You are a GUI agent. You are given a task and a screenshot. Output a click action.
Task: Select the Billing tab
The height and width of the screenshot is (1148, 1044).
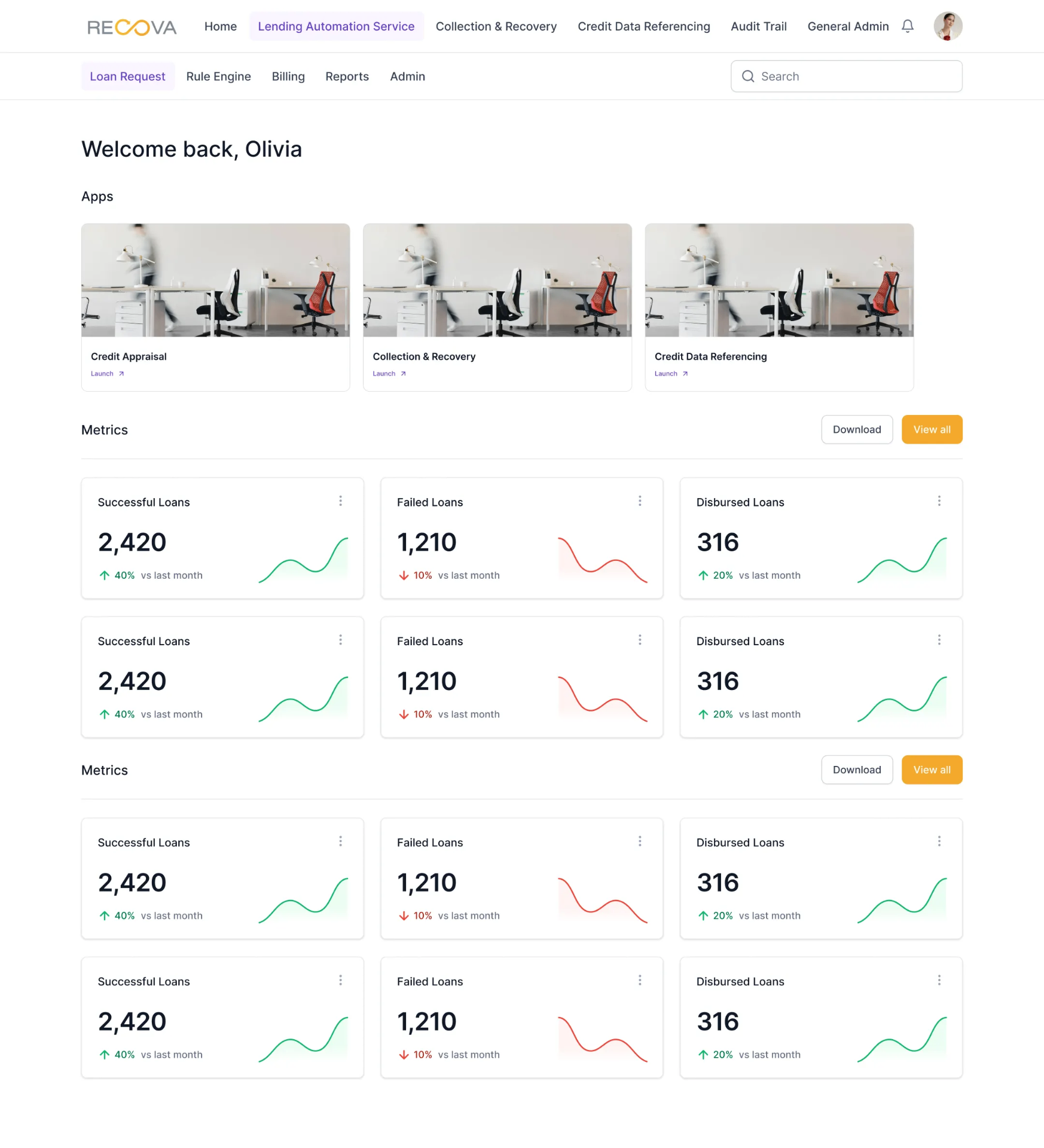(x=288, y=77)
